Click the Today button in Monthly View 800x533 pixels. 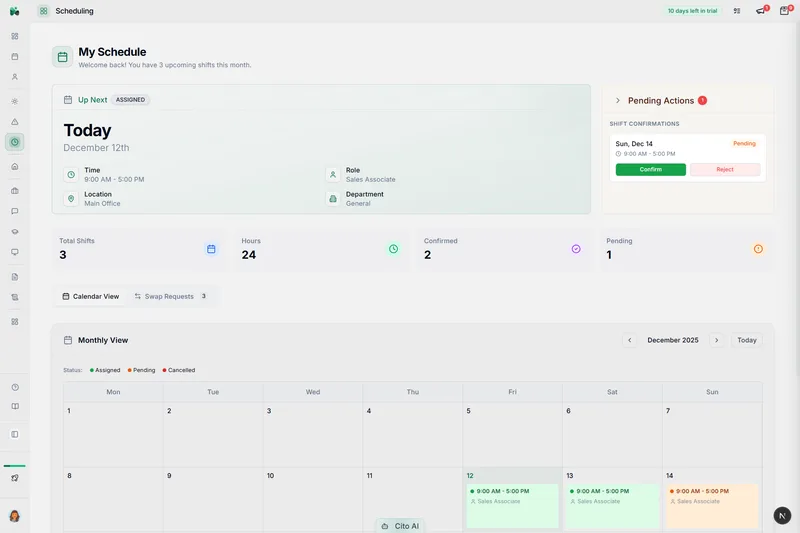tap(746, 340)
